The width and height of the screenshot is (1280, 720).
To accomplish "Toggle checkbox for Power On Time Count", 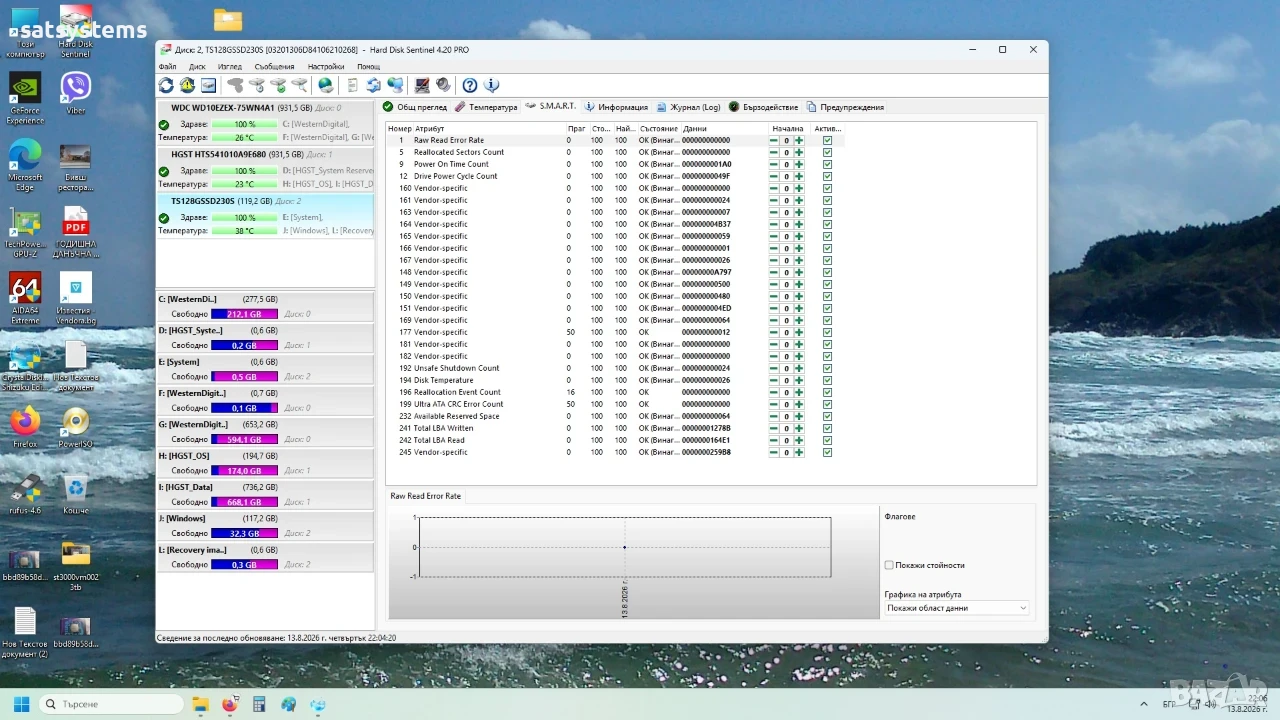I will tap(827, 164).
